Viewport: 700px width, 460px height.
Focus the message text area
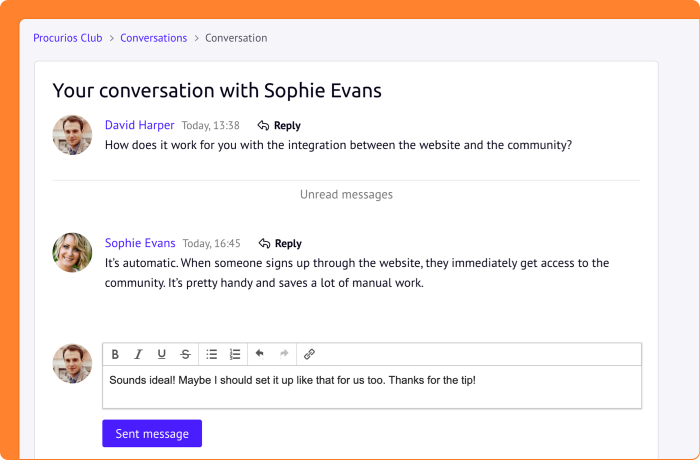[x=372, y=387]
